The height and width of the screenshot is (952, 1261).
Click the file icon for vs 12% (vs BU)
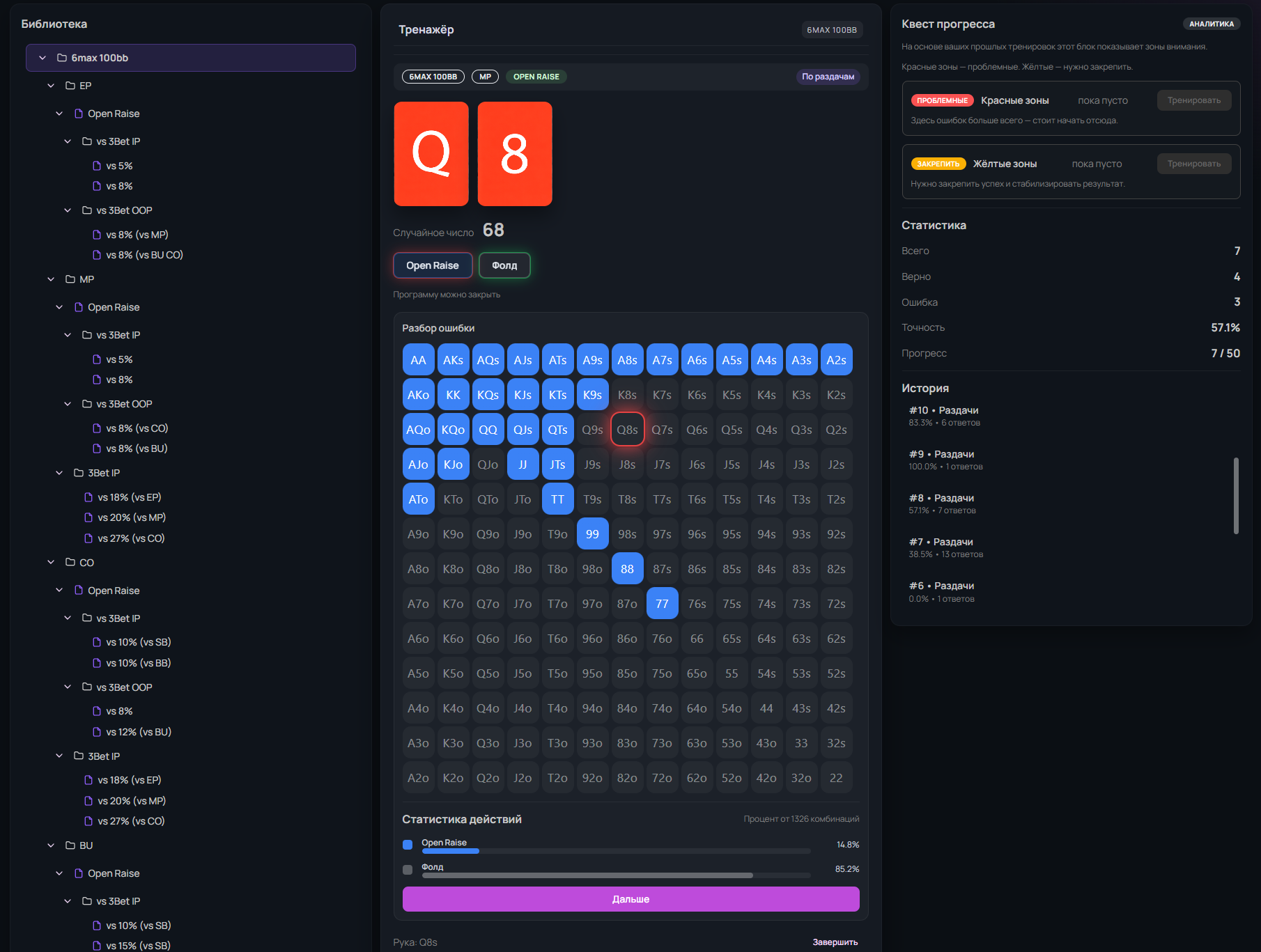[x=97, y=731]
